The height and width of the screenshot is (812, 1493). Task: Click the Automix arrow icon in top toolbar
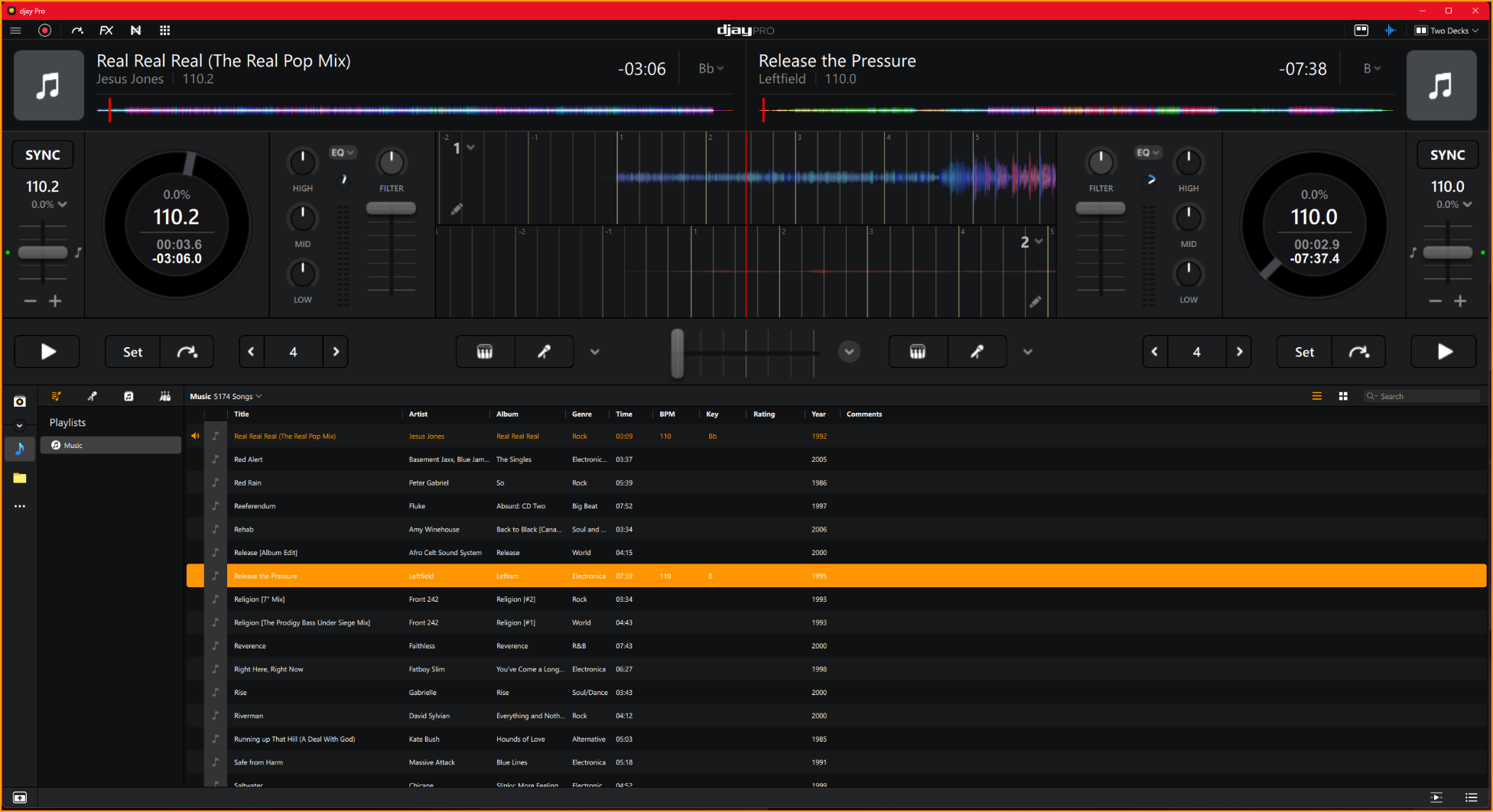pos(77,31)
